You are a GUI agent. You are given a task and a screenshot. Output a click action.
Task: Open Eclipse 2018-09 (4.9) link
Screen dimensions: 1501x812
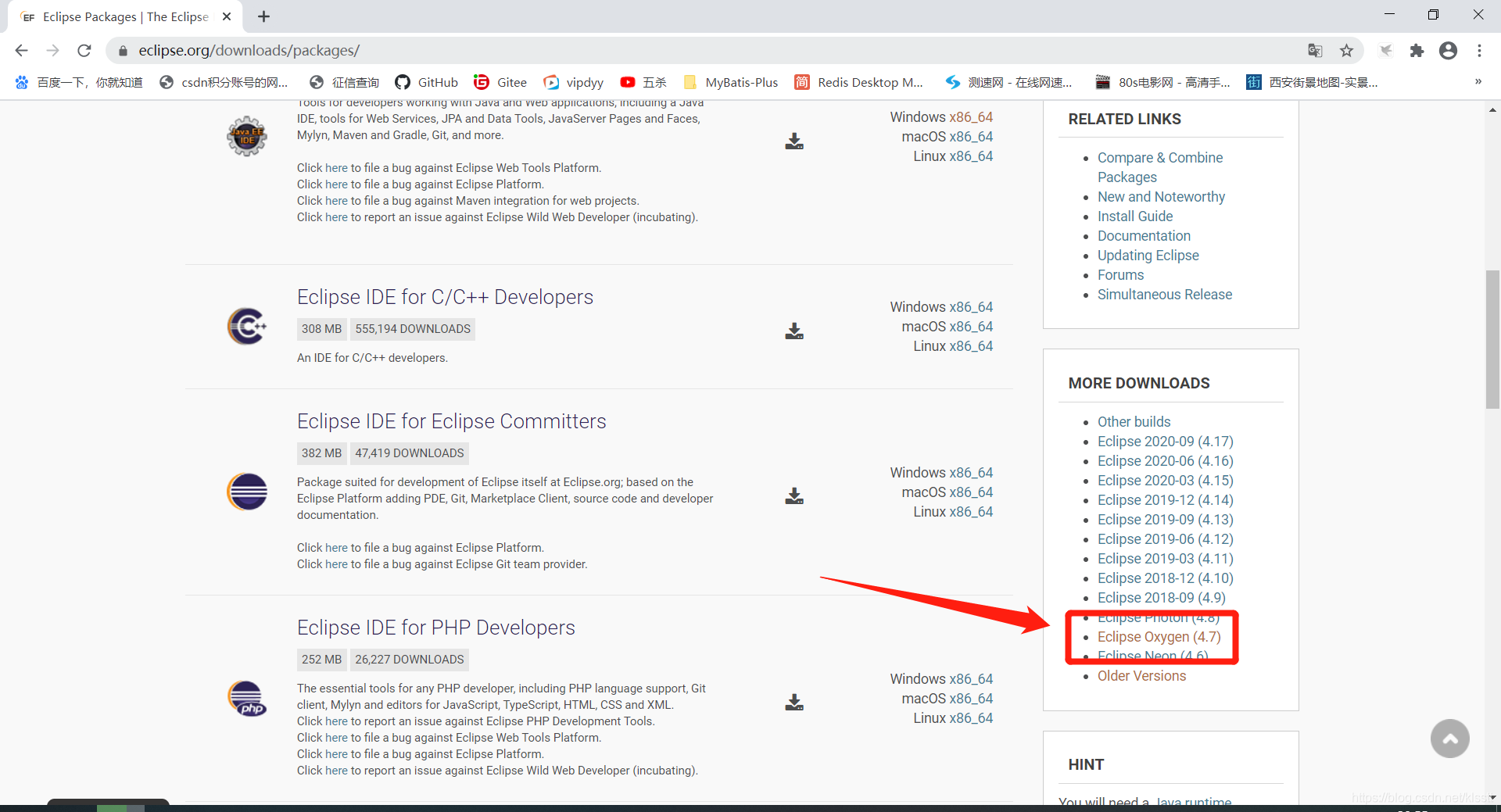click(x=1162, y=598)
